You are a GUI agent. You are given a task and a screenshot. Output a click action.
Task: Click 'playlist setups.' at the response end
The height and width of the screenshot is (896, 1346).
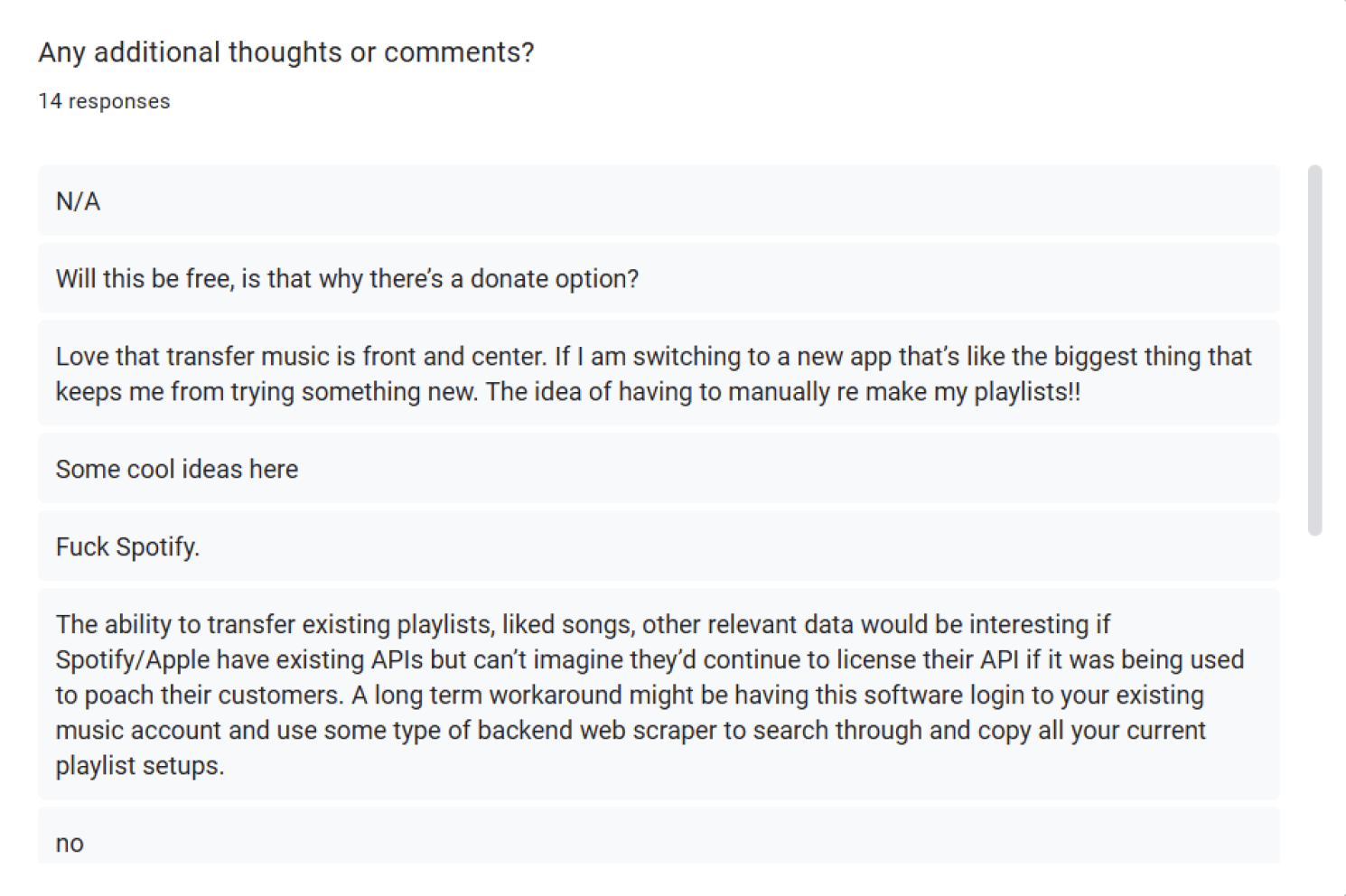click(x=139, y=765)
